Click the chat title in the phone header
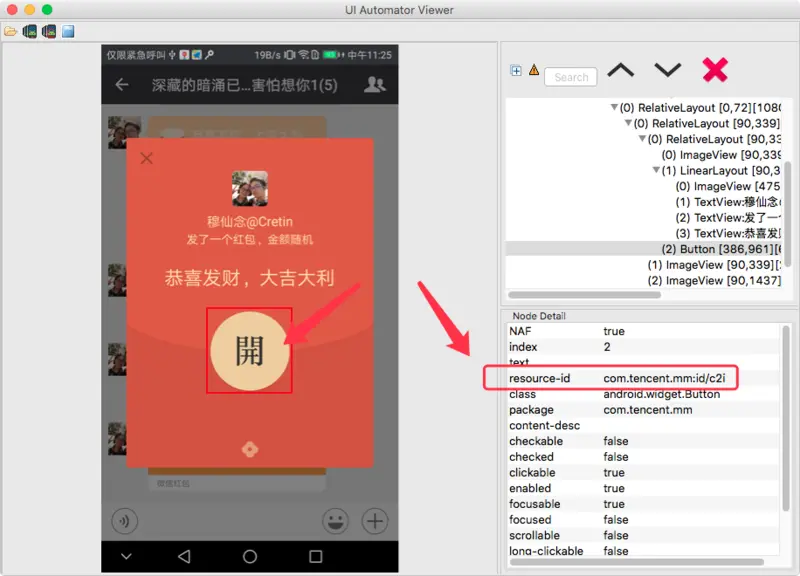800x576 pixels. coord(245,85)
